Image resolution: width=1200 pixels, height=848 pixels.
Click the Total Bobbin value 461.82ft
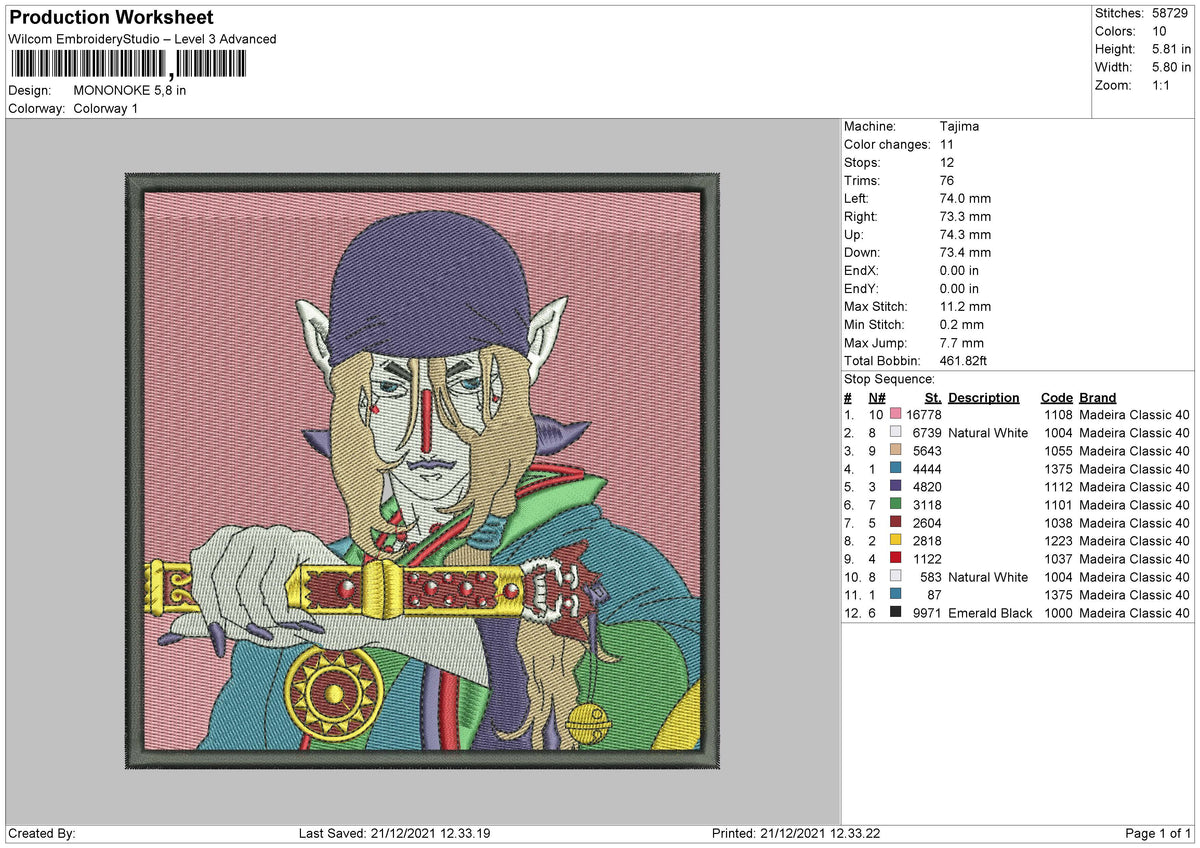[x=964, y=361]
